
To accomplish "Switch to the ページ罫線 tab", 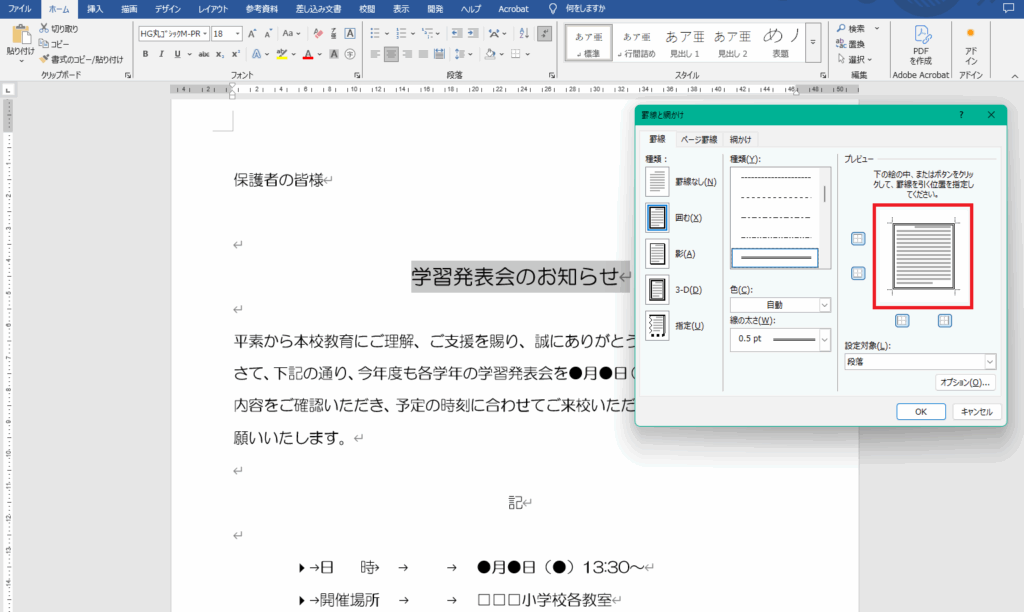I will [x=695, y=140].
